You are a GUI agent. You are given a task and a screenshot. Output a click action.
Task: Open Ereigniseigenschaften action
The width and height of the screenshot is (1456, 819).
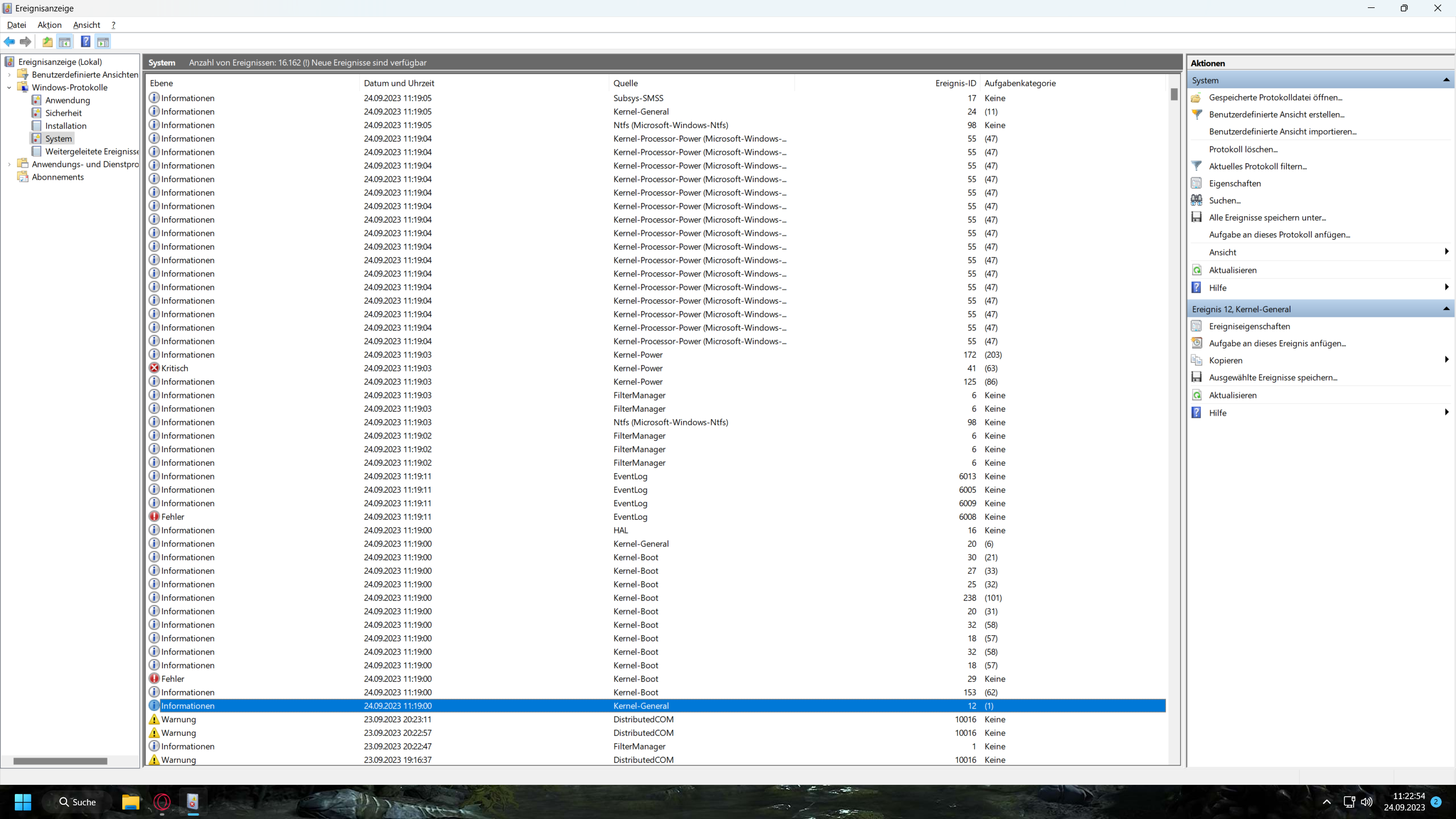pyautogui.click(x=1249, y=326)
